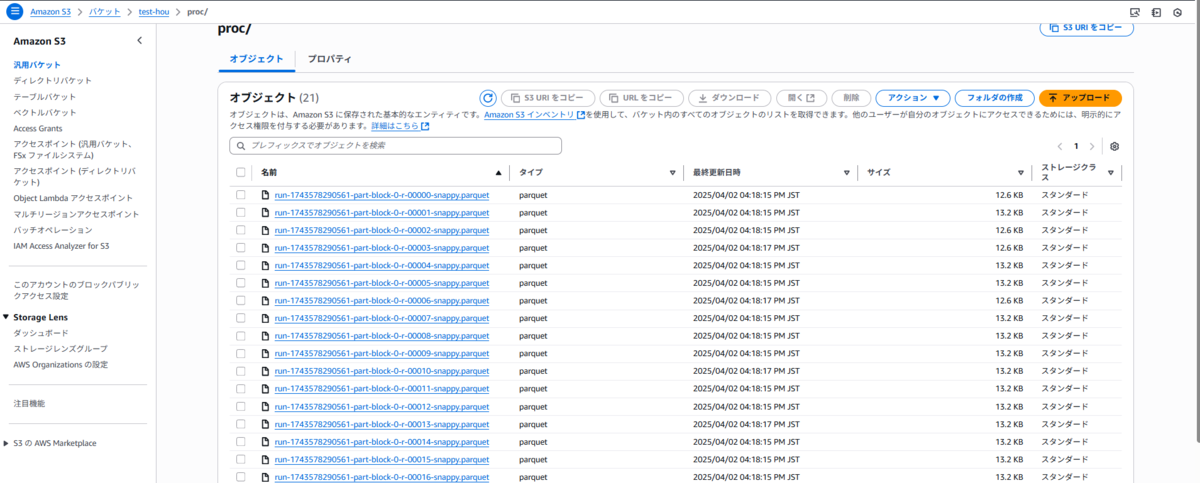Sort by ストレージクラス column arrow
Screen dimensions: 1200x483
[x=1110, y=173]
